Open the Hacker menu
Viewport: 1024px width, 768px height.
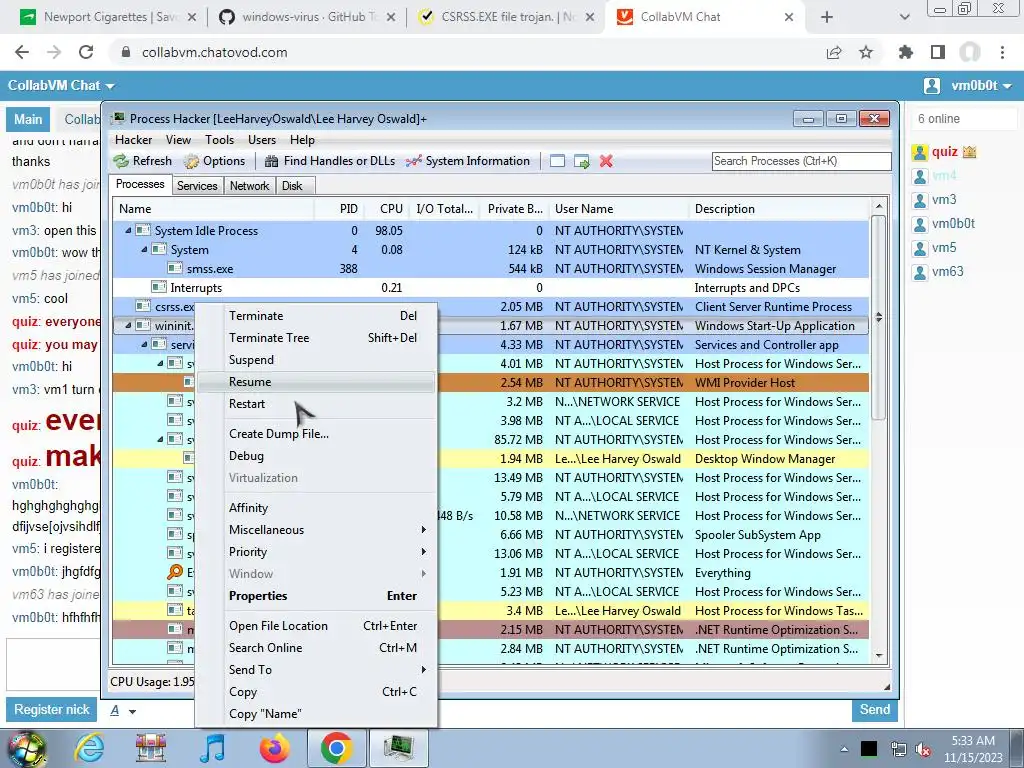(x=133, y=140)
